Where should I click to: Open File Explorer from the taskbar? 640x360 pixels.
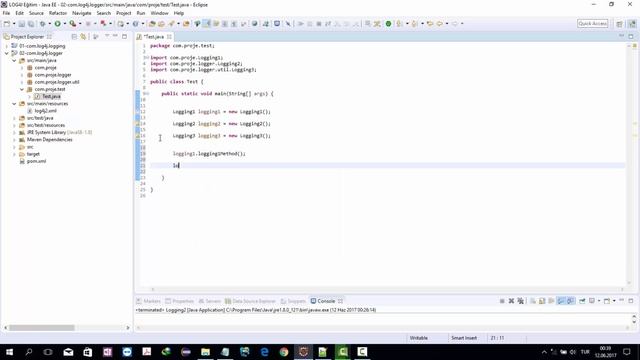[x=205, y=352]
